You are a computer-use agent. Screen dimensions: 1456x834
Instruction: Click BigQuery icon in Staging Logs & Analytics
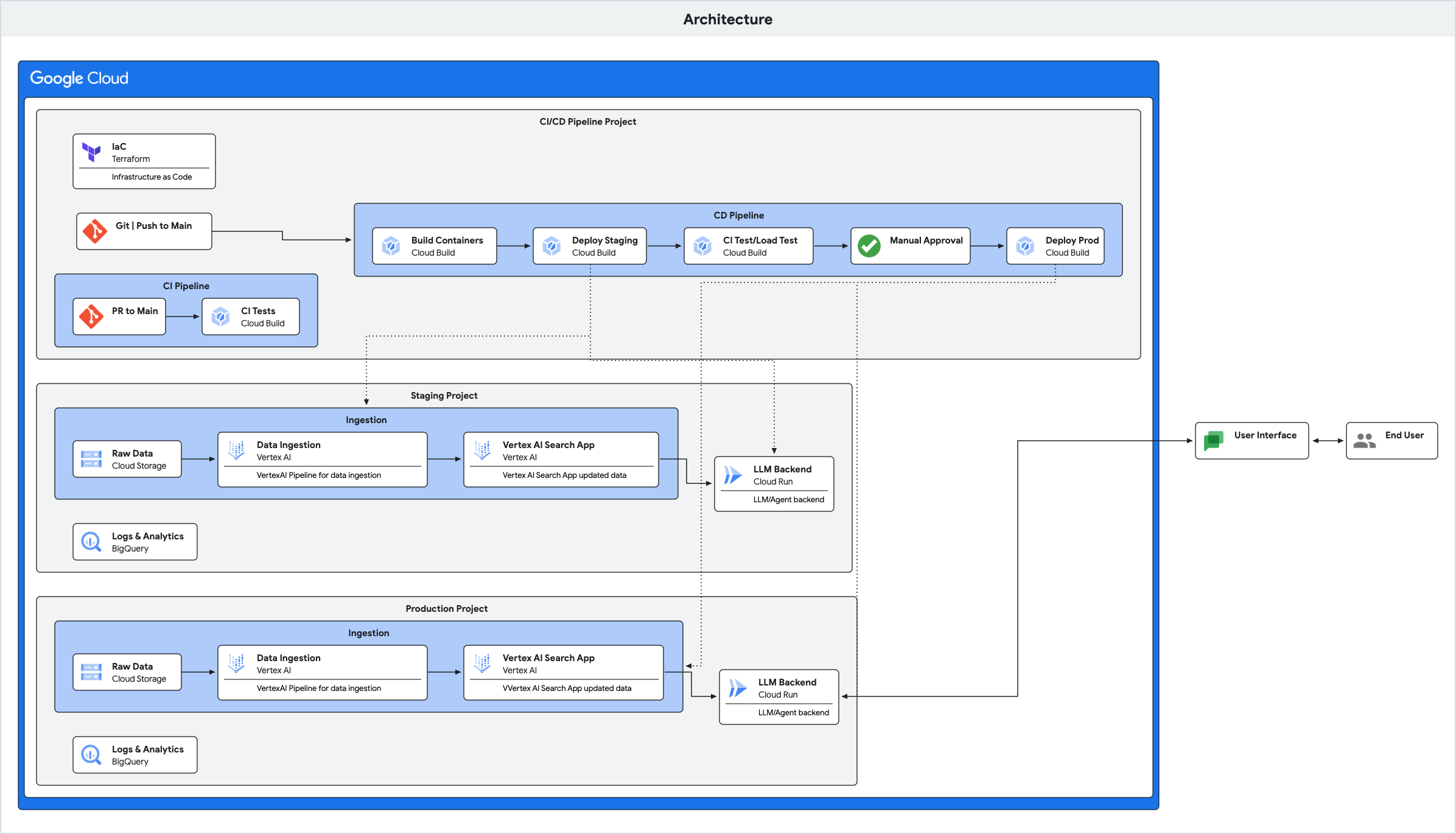[x=91, y=542]
